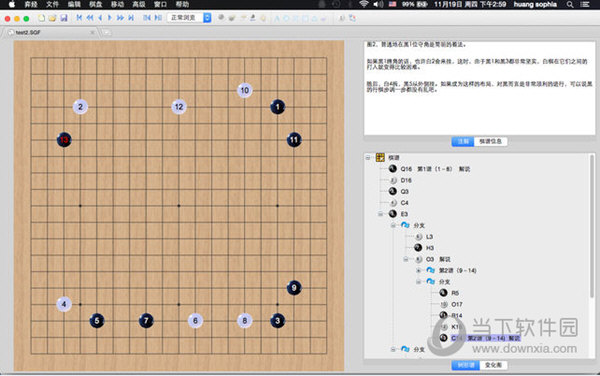Viewport: 600px width, 376px height.
Task: Jump to the last move
Action: (131, 18)
